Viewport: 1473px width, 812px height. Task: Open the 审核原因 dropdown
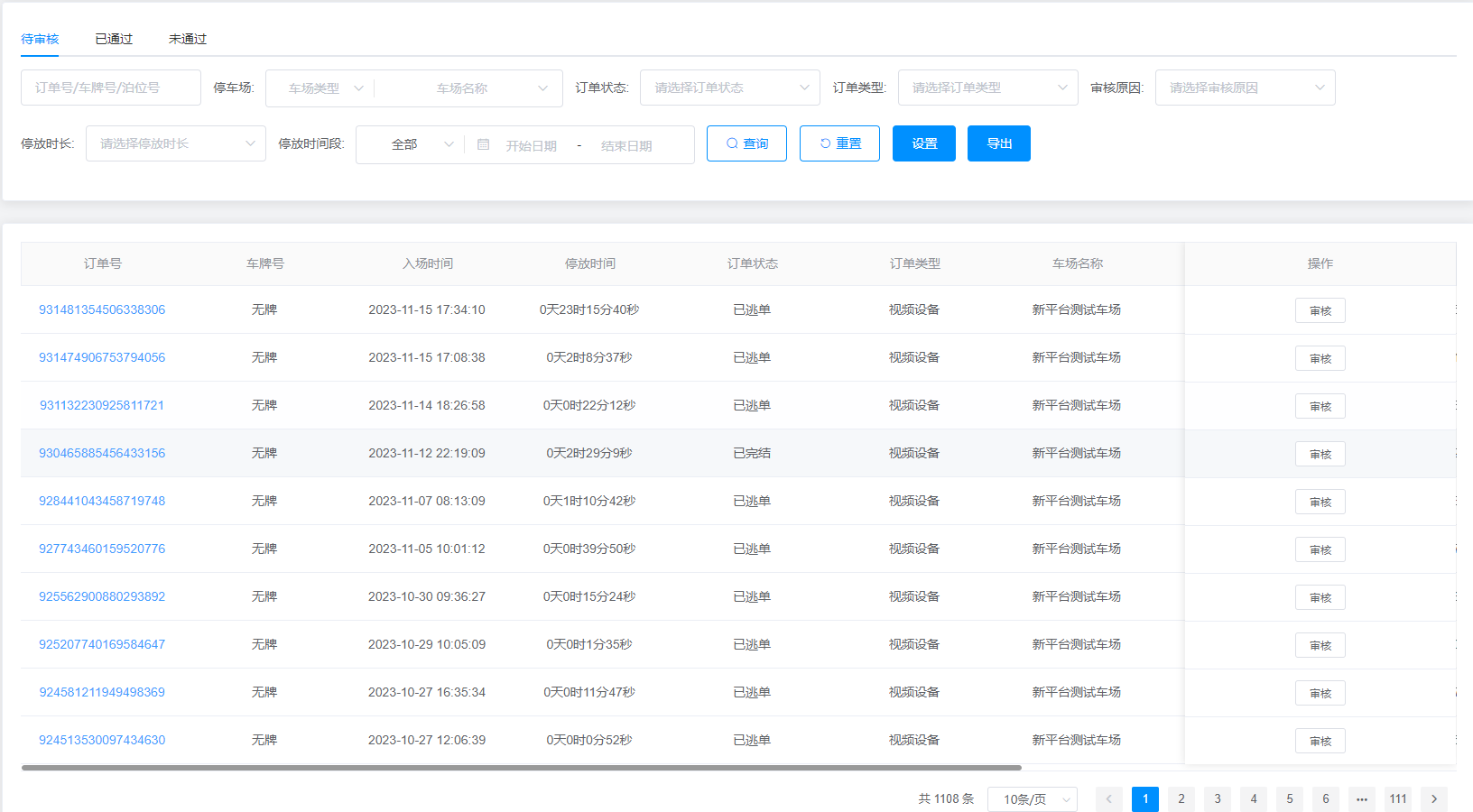tap(1245, 88)
